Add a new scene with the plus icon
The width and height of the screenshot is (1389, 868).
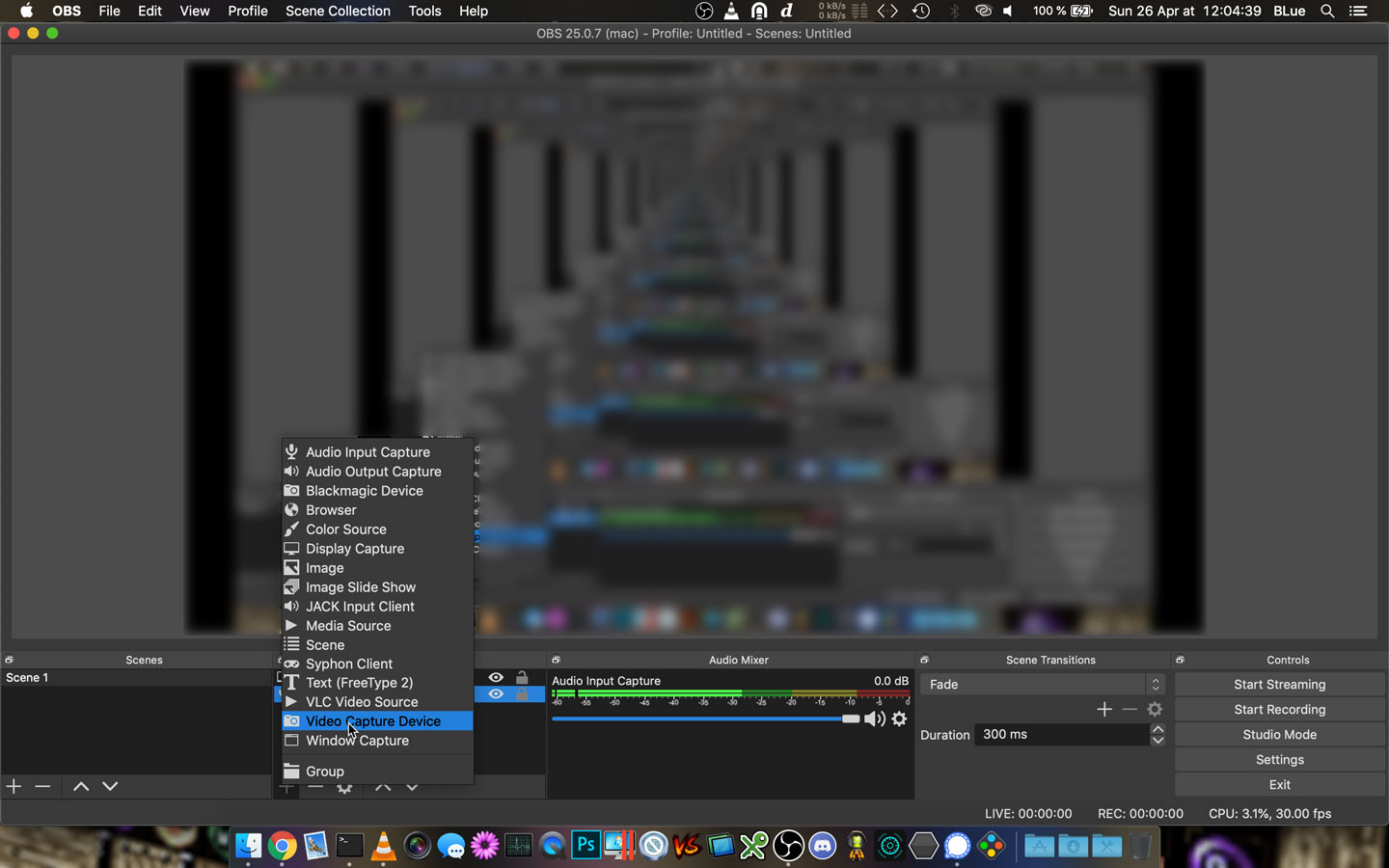[14, 786]
